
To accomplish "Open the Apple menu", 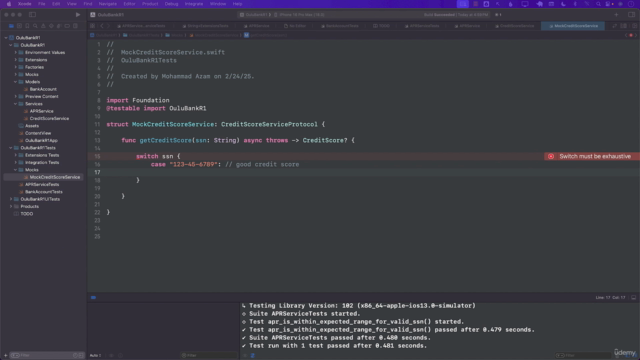I will pyautogui.click(x=9, y=4).
